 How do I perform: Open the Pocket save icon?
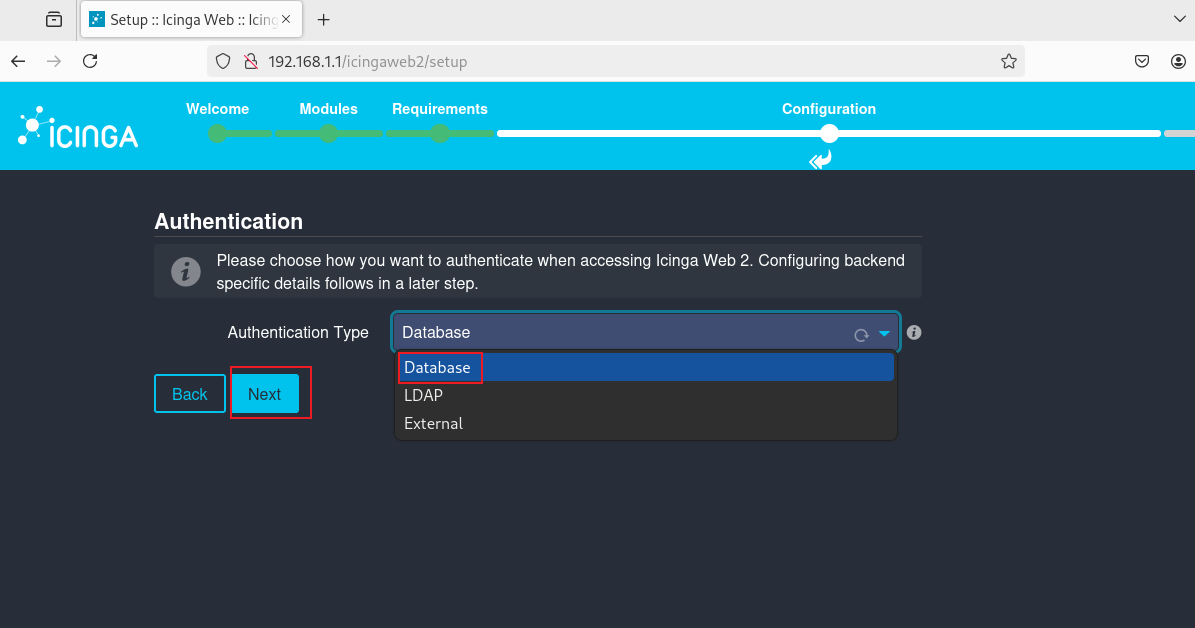[1142, 62]
